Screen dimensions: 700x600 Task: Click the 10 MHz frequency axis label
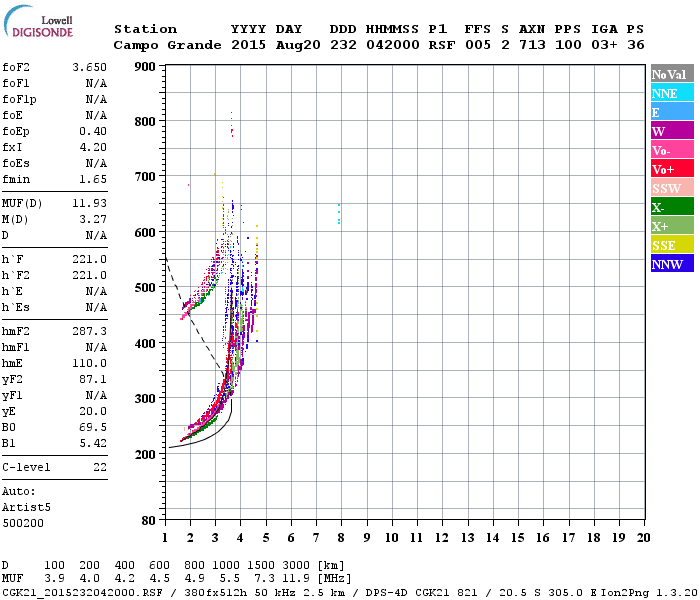coord(392,538)
